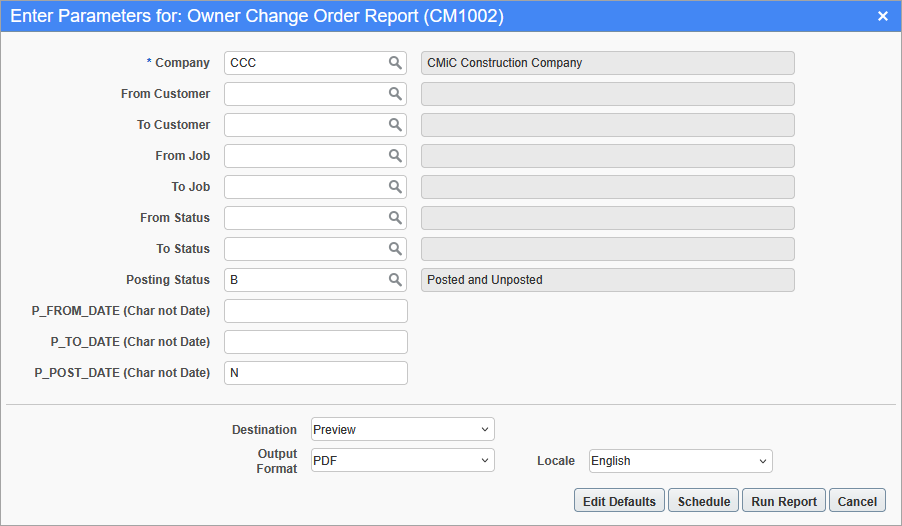Click the 'Posting Status' field label

click(168, 280)
